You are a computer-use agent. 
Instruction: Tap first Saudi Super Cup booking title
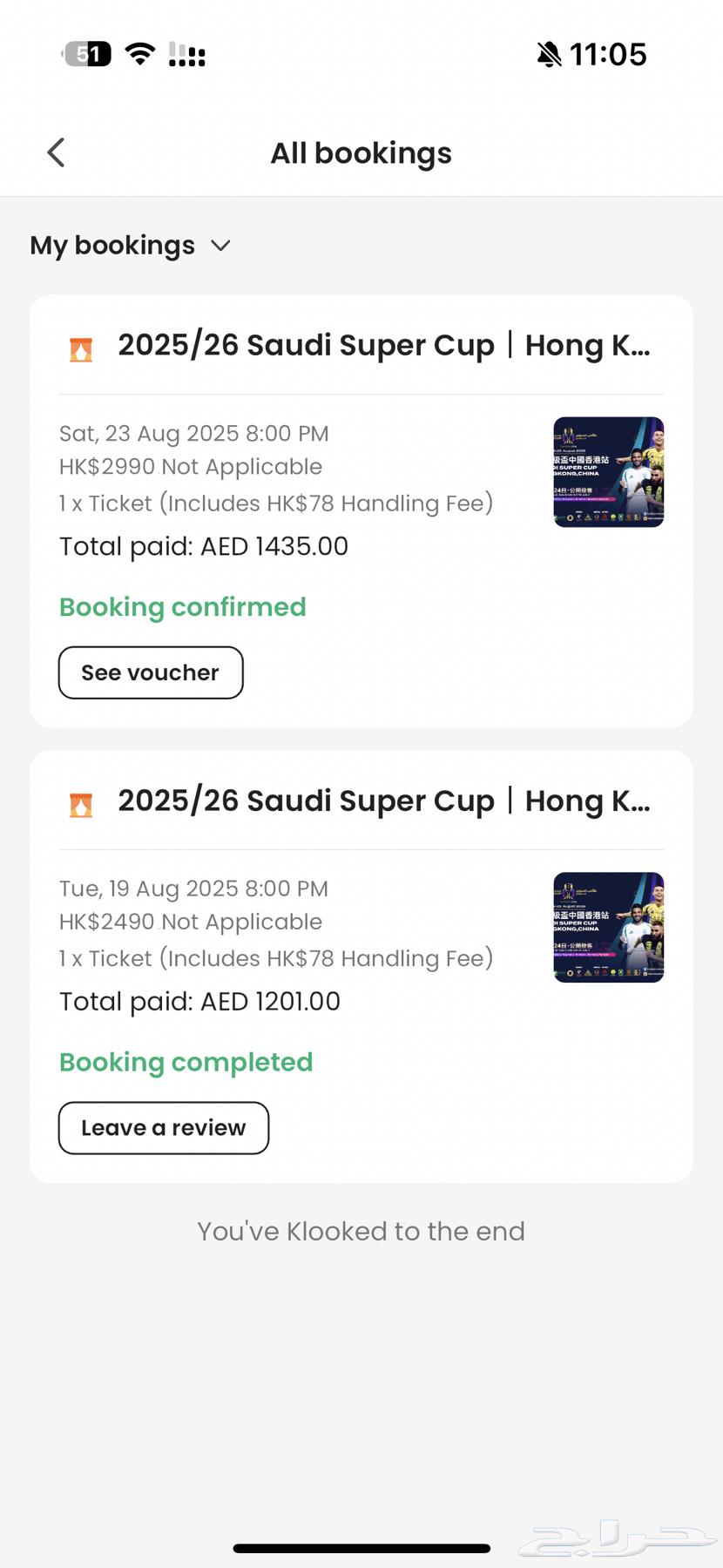[384, 346]
